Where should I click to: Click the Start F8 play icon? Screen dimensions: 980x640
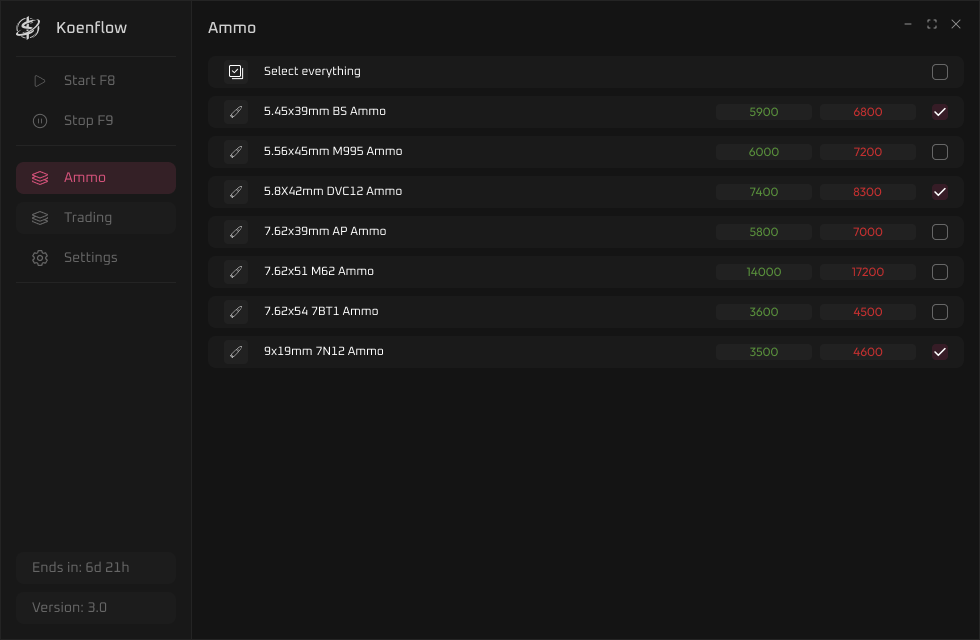pyautogui.click(x=39, y=81)
